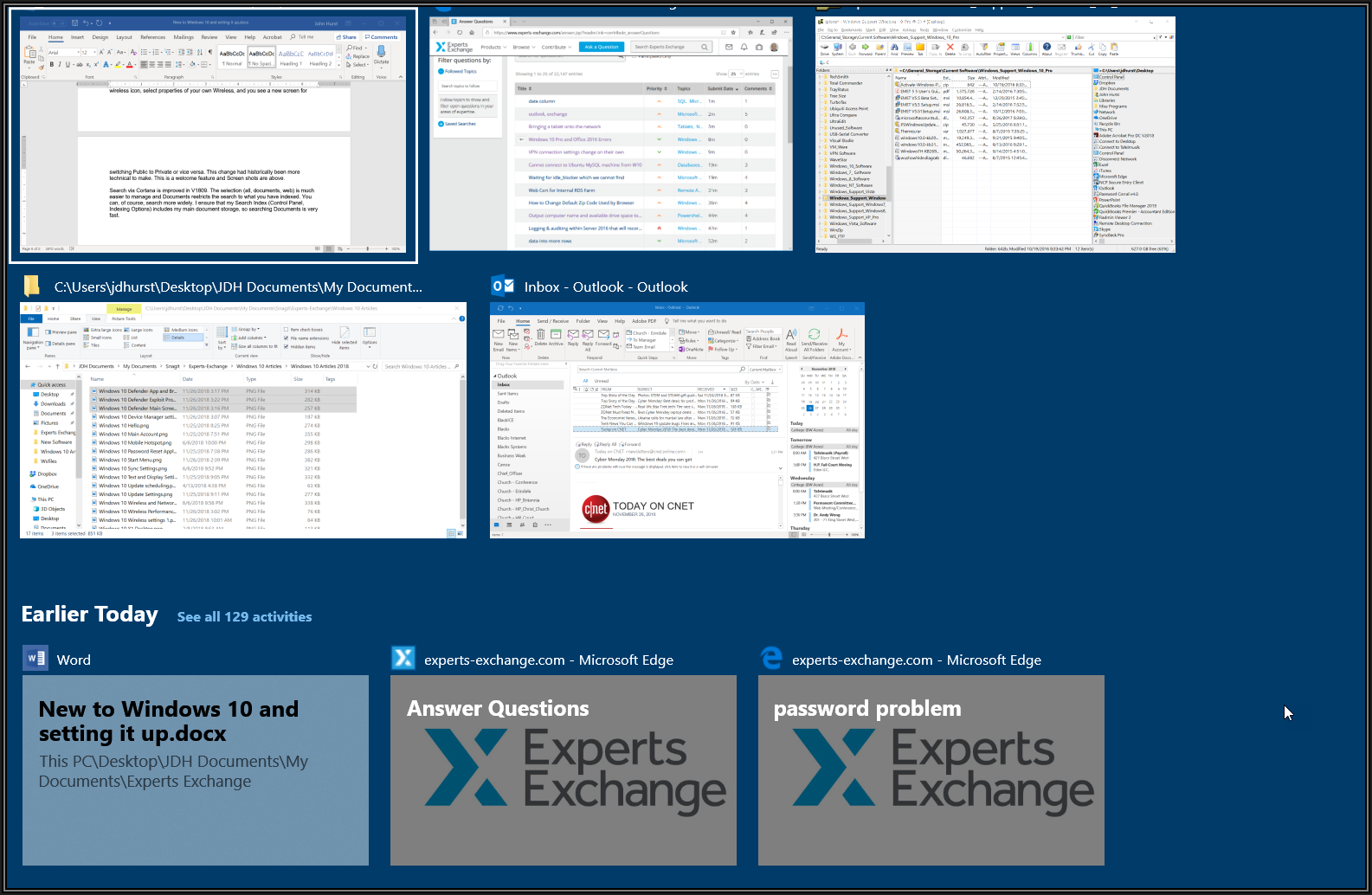Click the Share button in Word

(x=347, y=37)
